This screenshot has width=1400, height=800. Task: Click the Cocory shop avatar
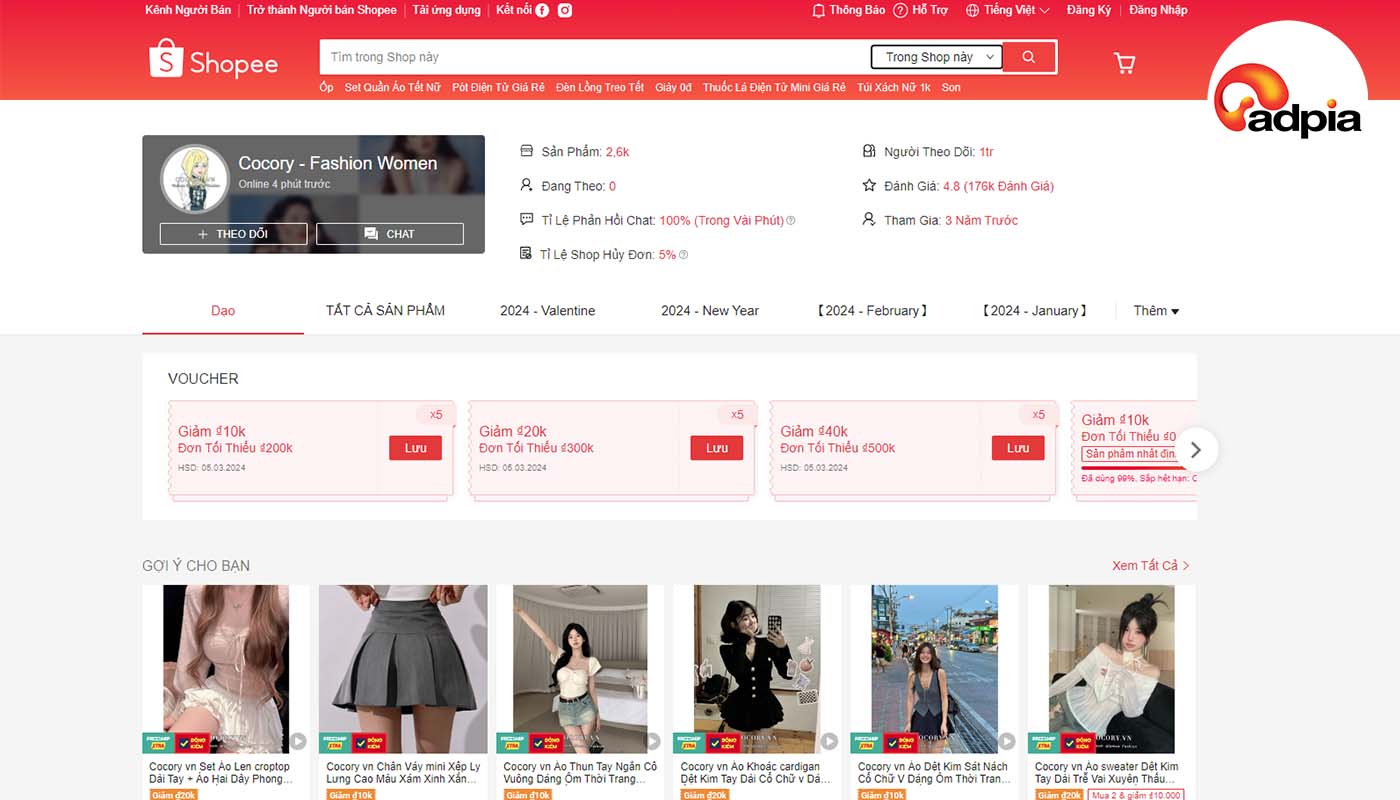(x=195, y=179)
